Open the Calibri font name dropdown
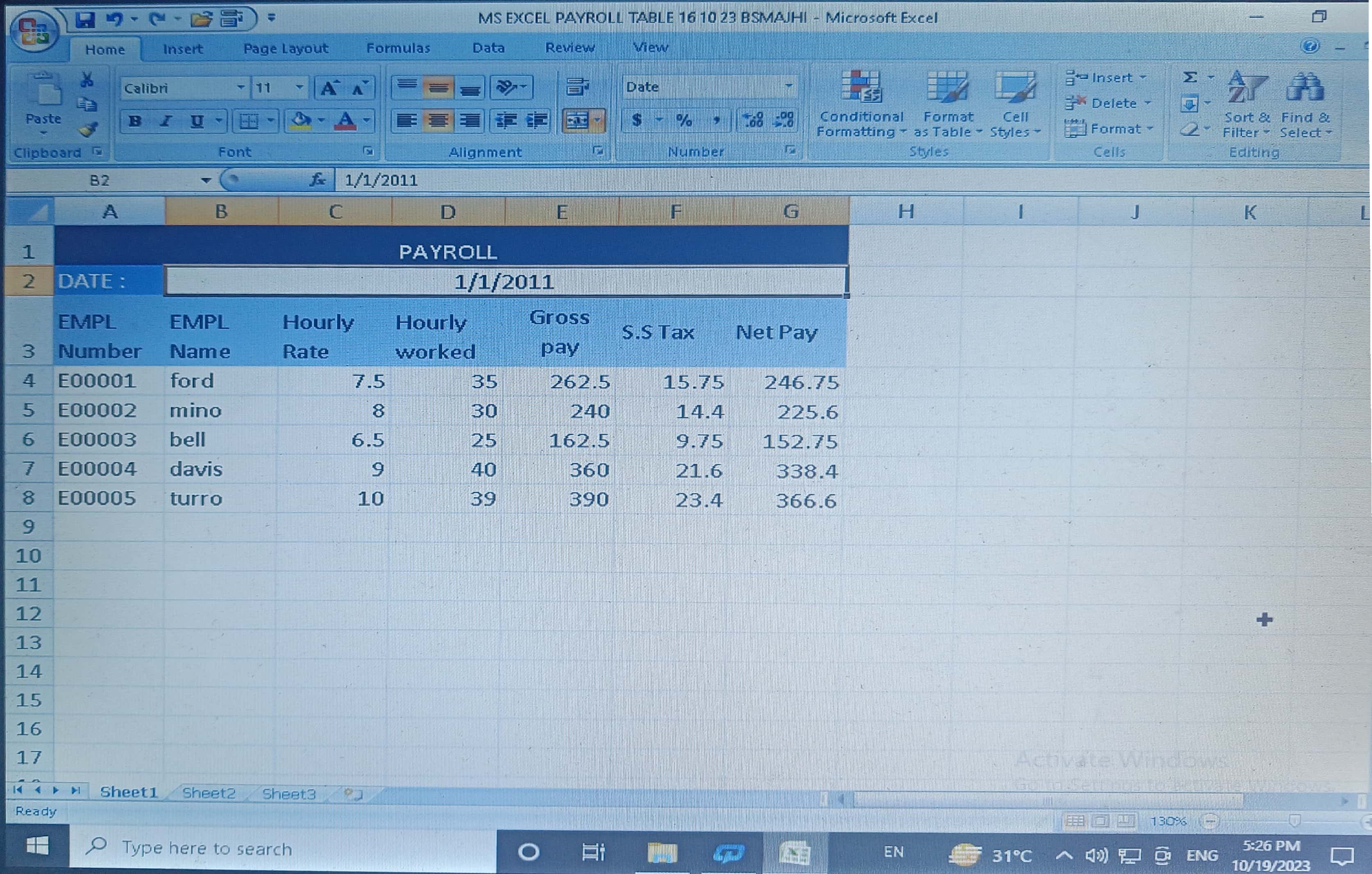This screenshot has width=1372, height=874. point(241,88)
